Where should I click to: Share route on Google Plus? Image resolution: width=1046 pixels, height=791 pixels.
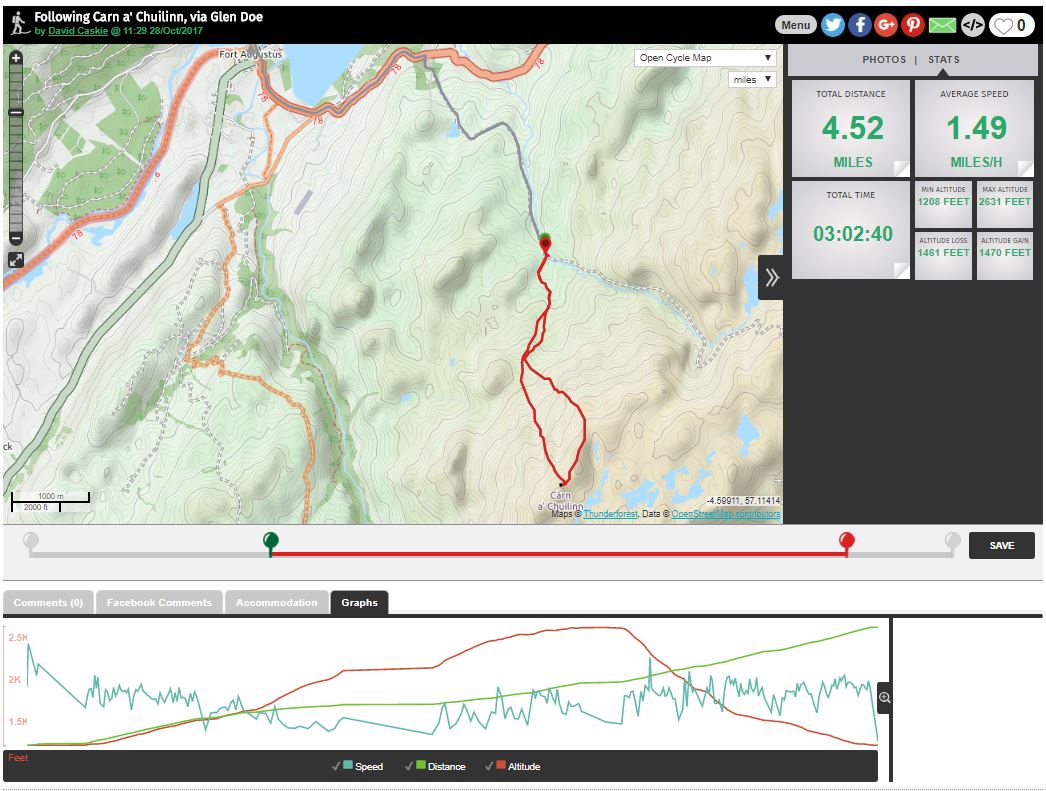coord(886,25)
